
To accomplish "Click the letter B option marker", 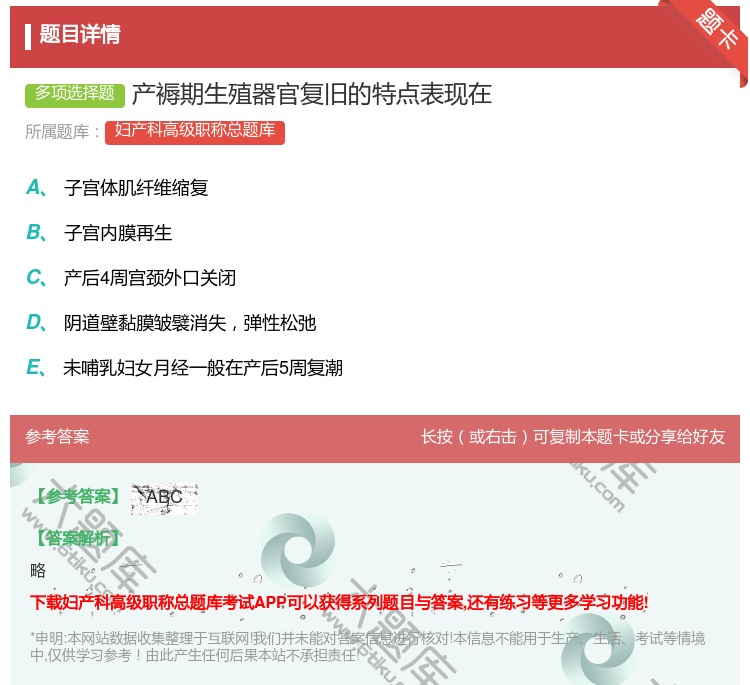I will [x=37, y=232].
